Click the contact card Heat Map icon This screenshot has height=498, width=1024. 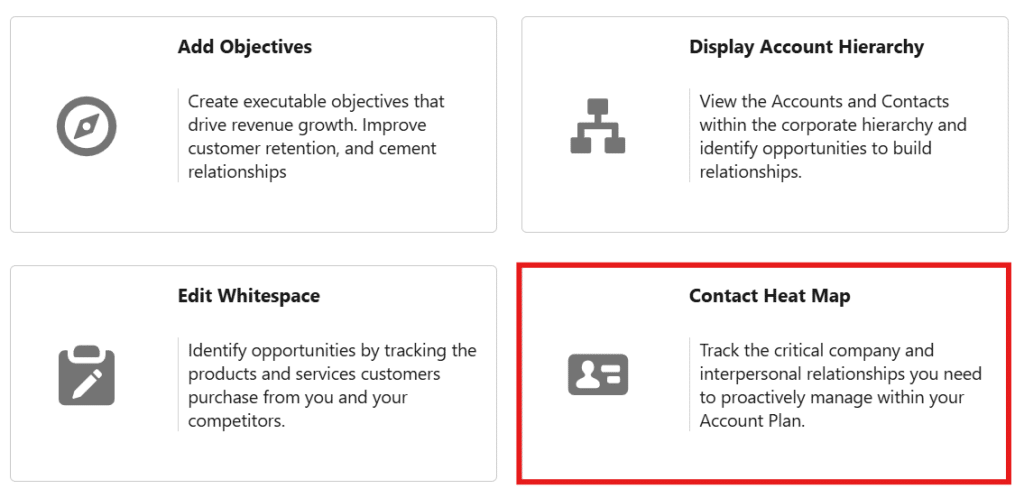(597, 374)
